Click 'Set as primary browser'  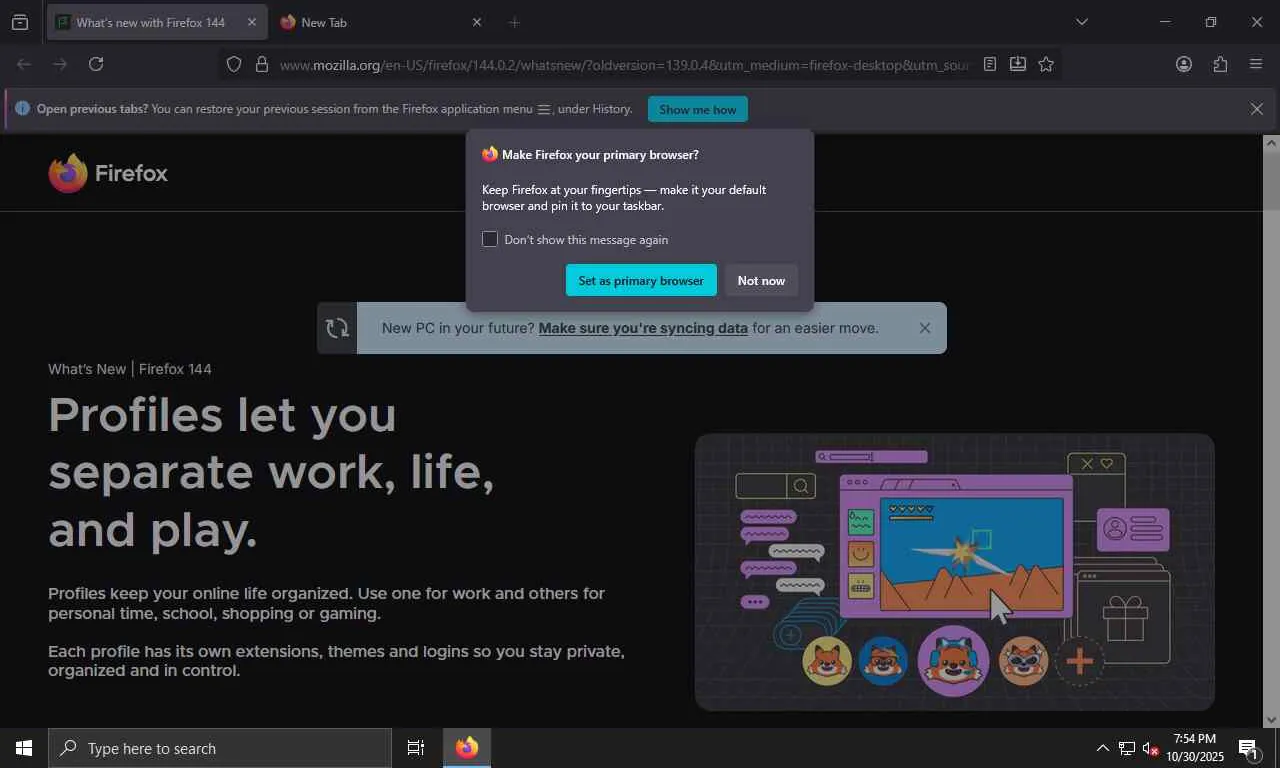pos(641,280)
